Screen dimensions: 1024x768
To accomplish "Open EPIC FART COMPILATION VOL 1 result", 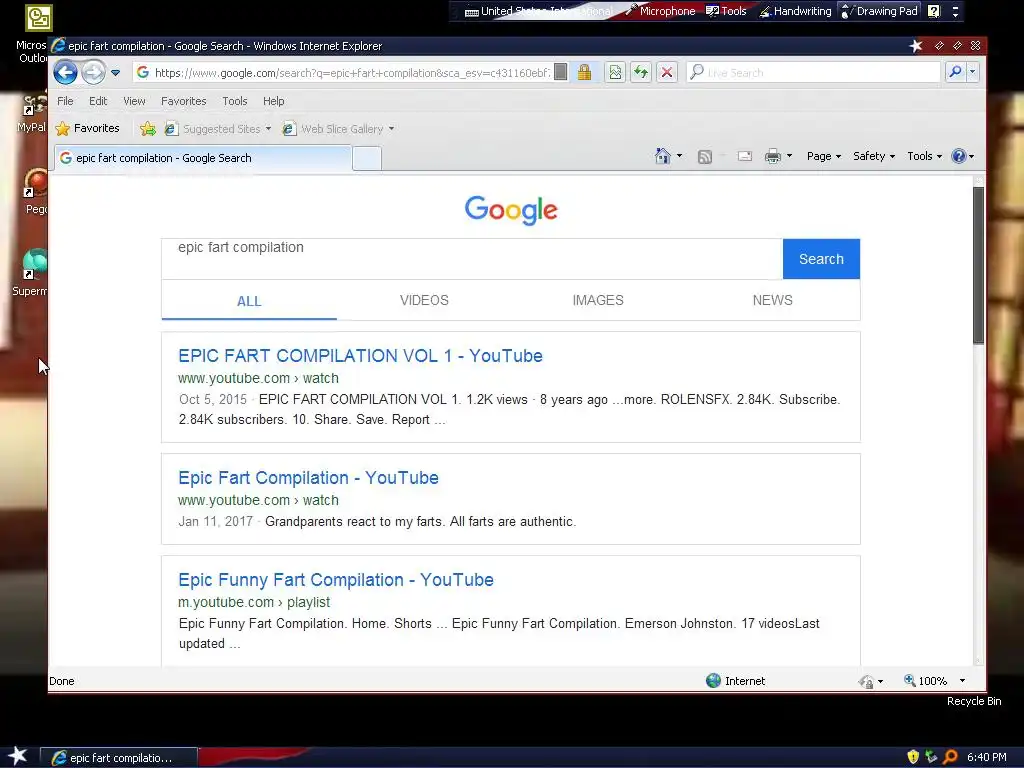I will click(360, 356).
